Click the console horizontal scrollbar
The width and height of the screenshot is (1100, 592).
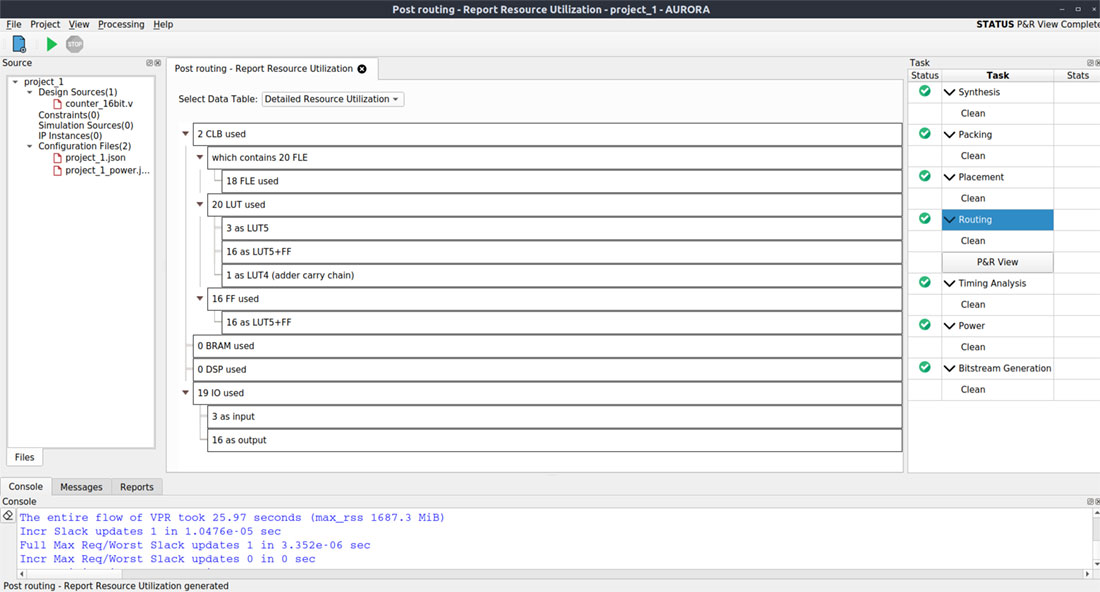pyautogui.click(x=554, y=574)
